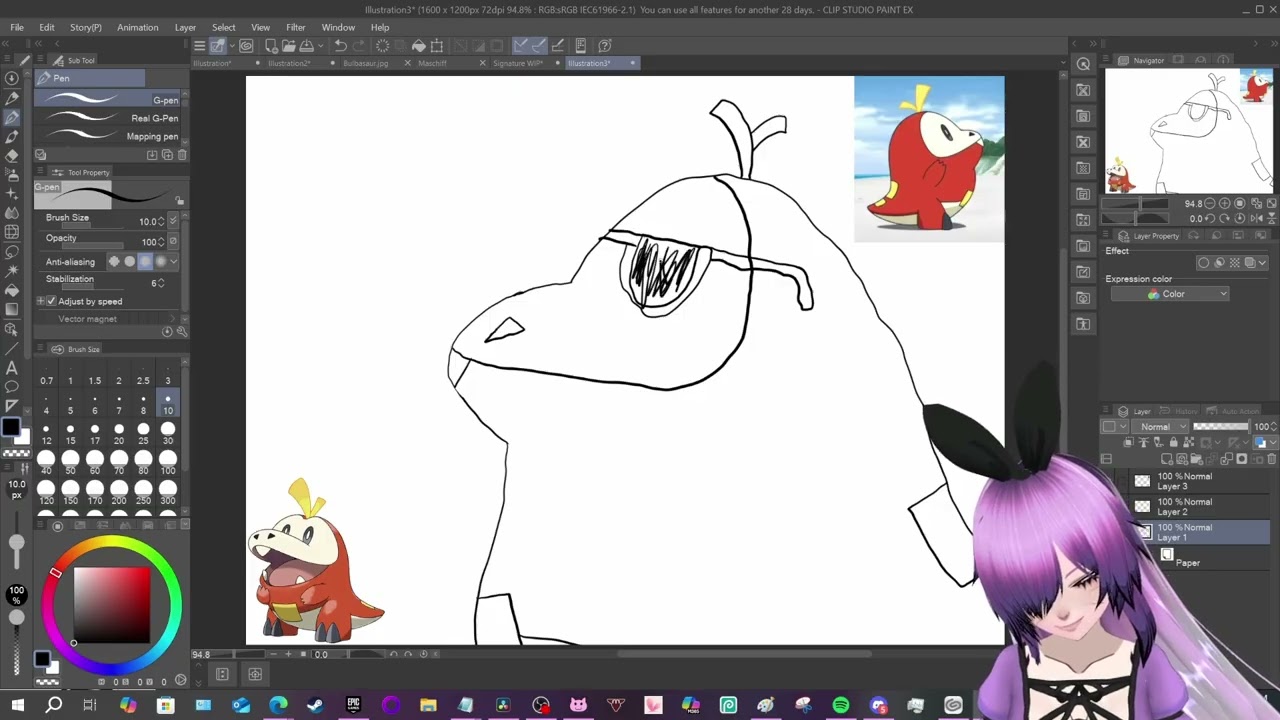Open the Filter menu
The image size is (1280, 720).
coord(295,27)
